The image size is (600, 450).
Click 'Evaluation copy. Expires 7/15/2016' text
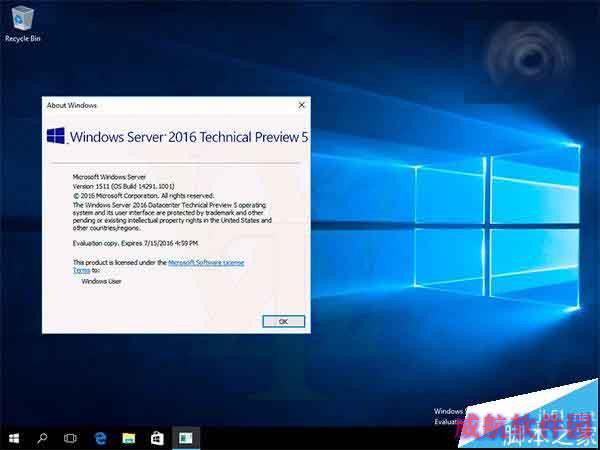[135, 243]
